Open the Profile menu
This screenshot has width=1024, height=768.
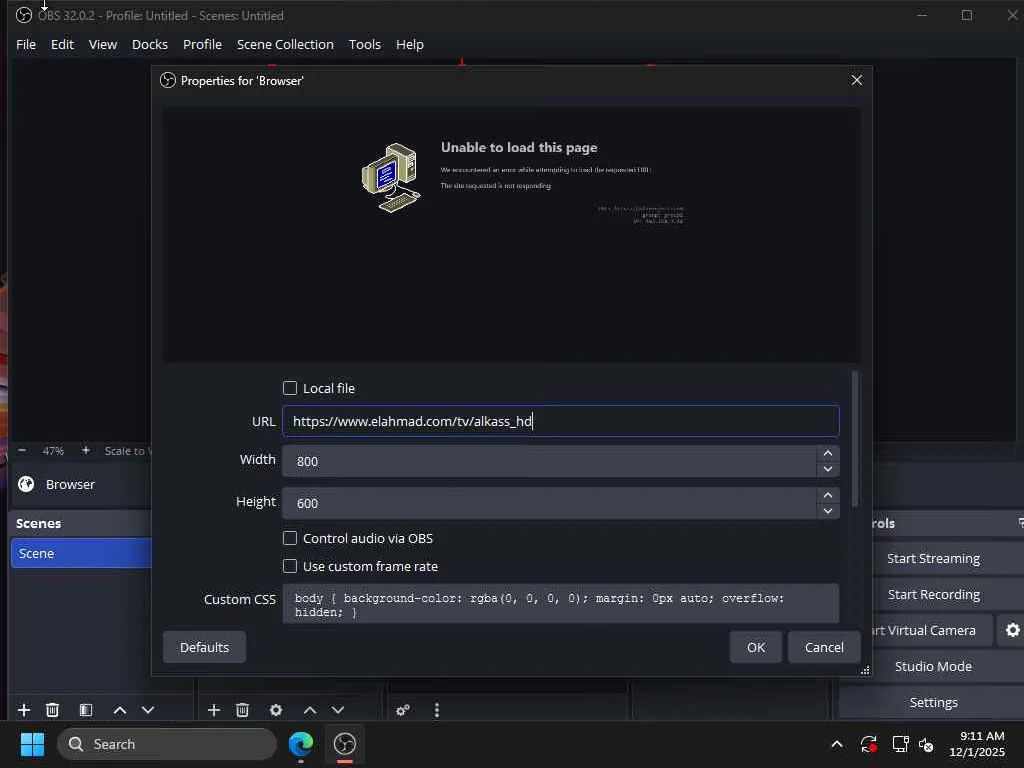(202, 44)
